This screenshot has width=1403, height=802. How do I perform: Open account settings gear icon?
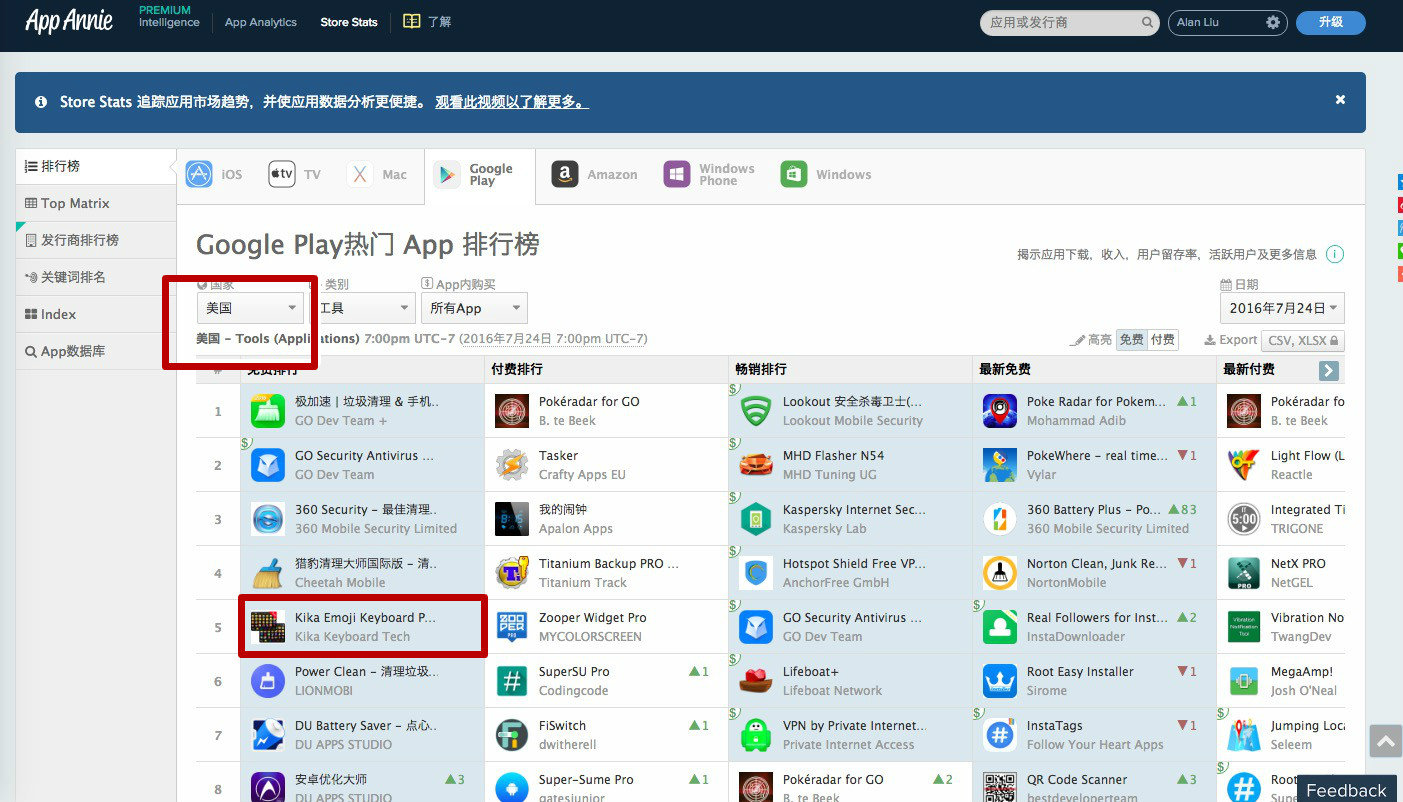coord(1273,22)
